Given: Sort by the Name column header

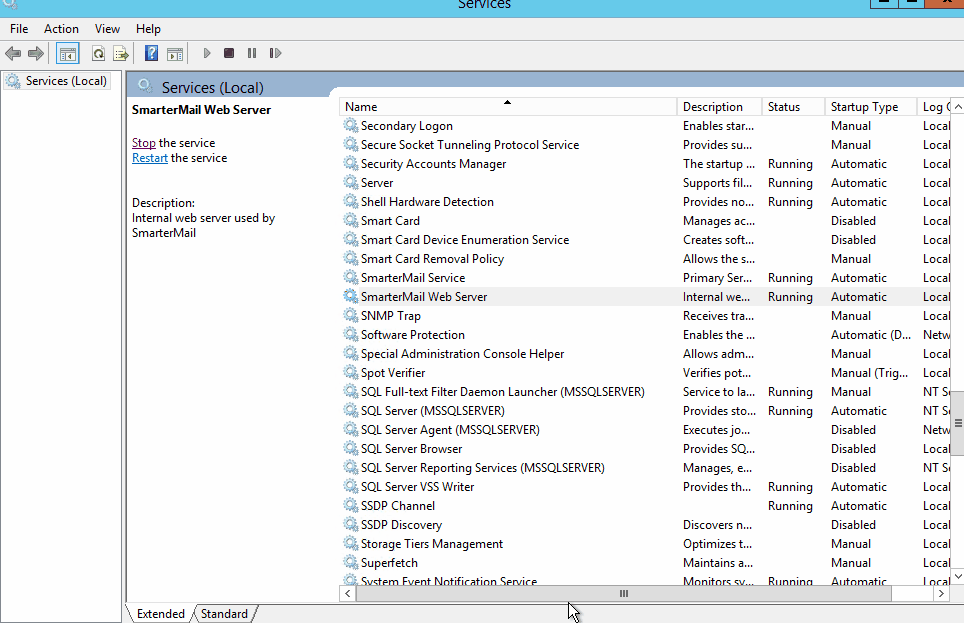Looking at the screenshot, I should 508,106.
